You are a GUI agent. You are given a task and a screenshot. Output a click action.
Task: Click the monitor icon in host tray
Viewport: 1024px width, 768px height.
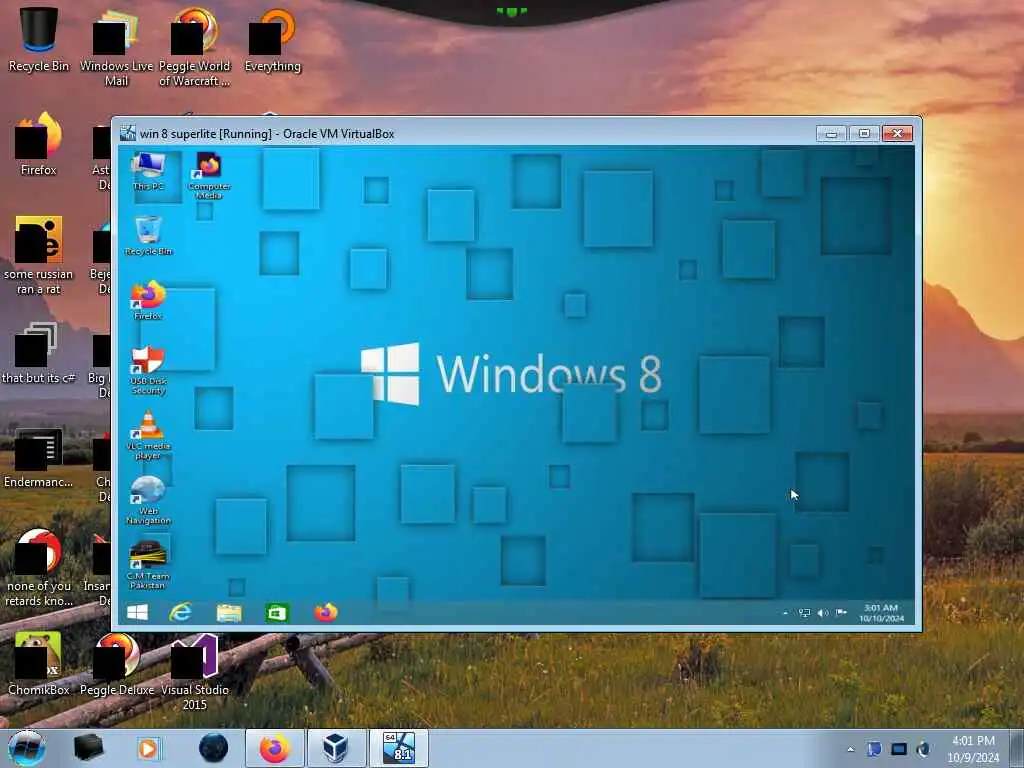pyautogui.click(x=899, y=749)
